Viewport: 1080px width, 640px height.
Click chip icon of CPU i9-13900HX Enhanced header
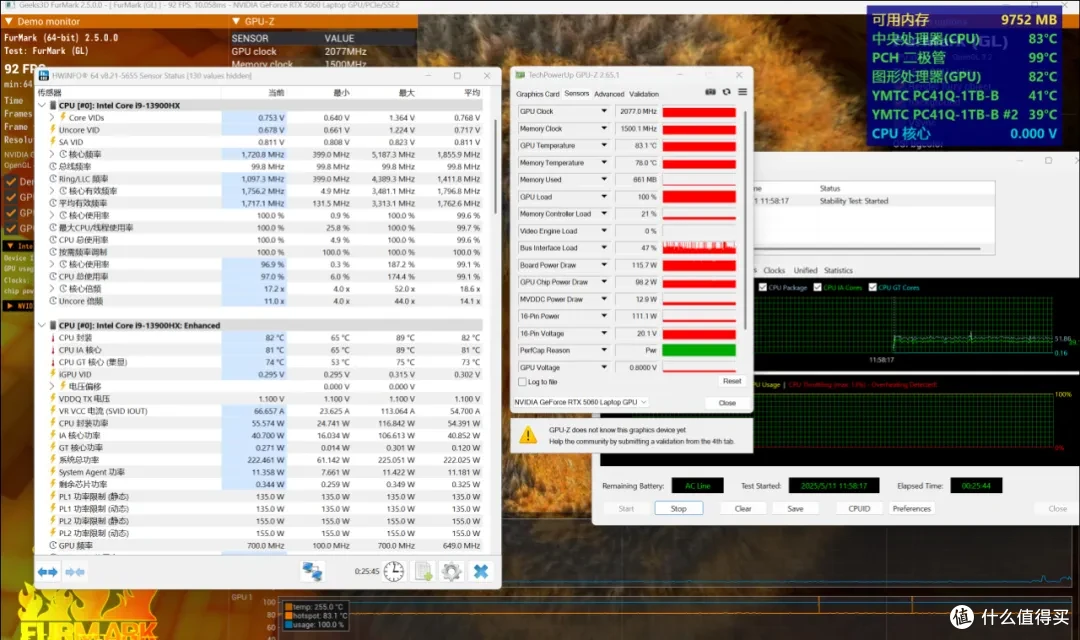coord(52,325)
